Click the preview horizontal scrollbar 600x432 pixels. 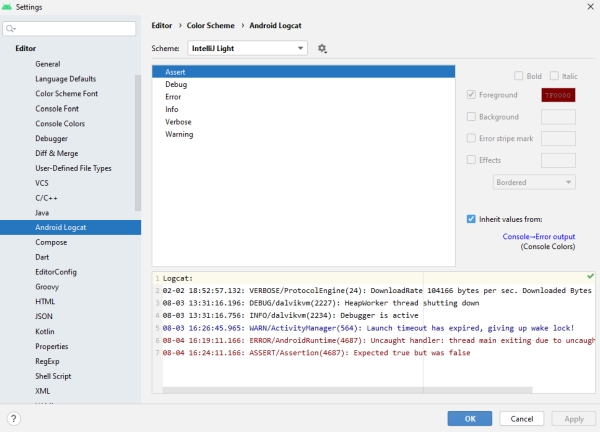(x=347, y=390)
